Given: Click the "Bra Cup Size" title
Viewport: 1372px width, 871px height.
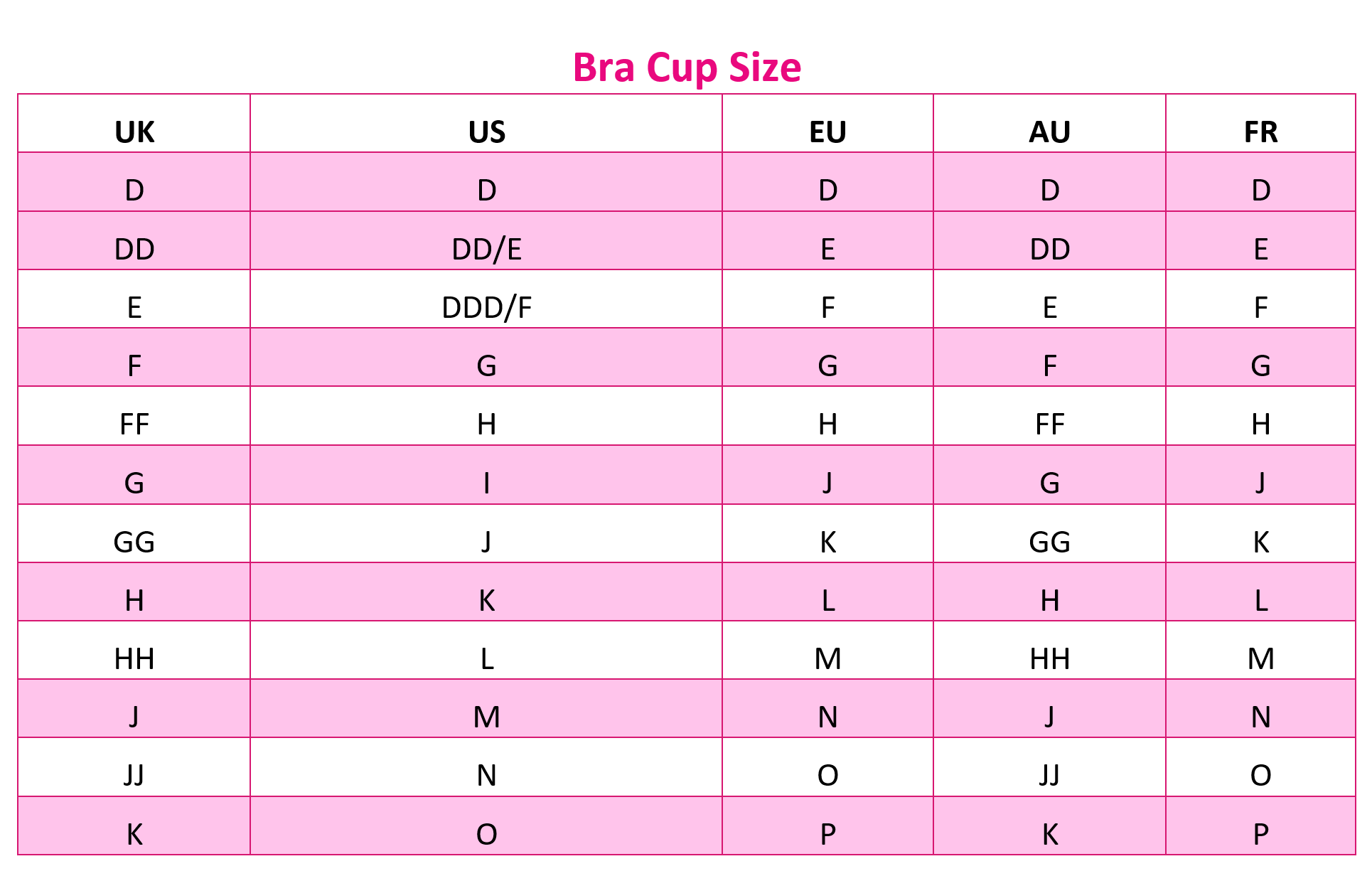Looking at the screenshot, I should click(x=687, y=68).
